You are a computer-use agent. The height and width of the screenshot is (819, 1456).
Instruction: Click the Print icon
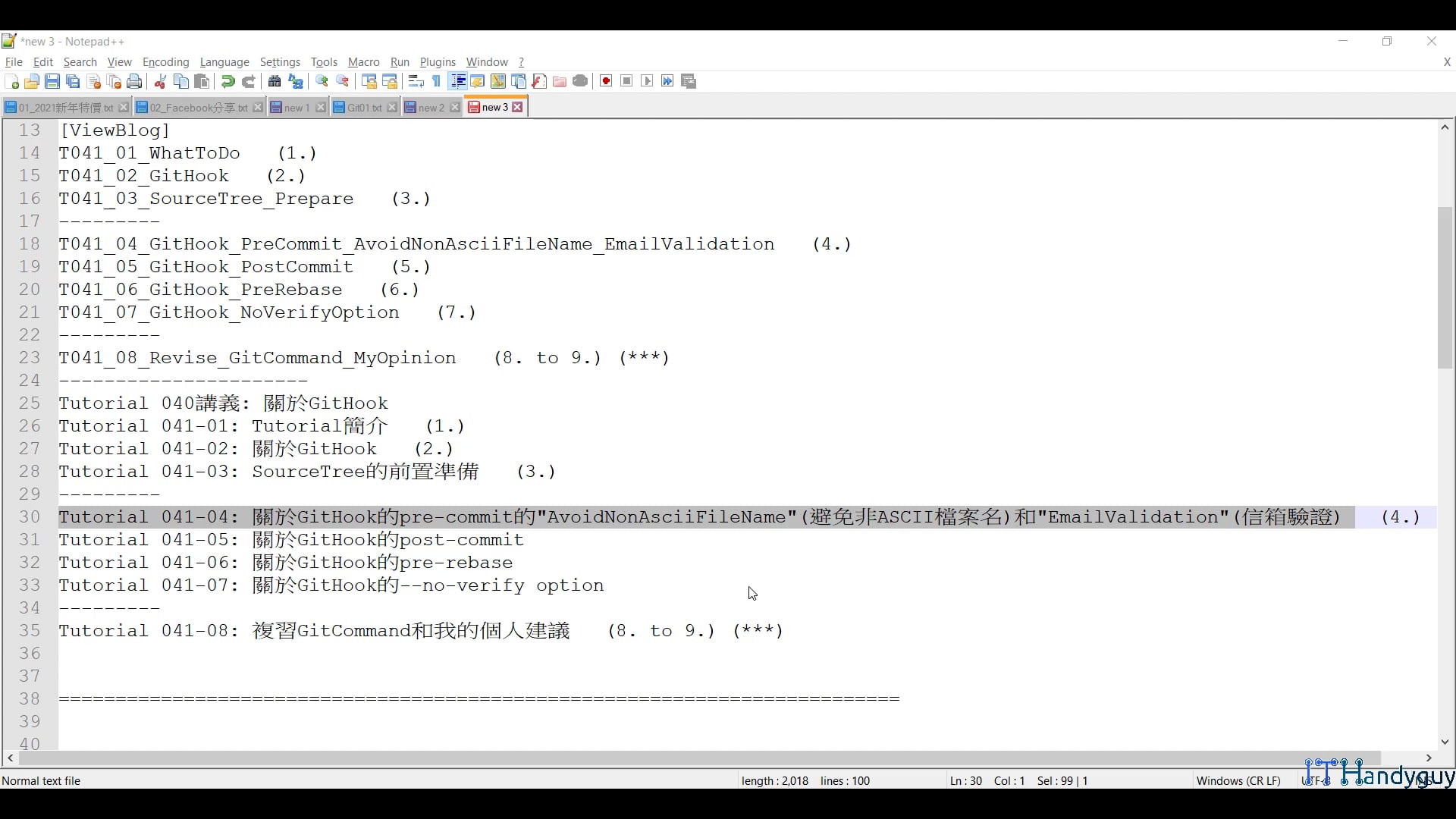134,81
